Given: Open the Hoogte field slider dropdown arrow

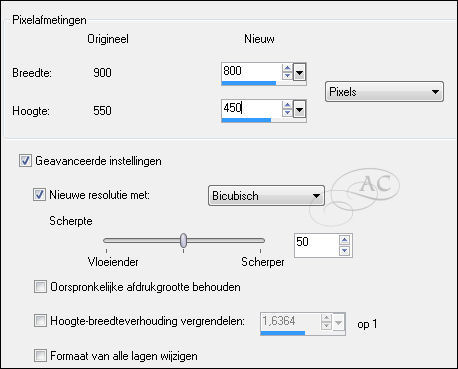Looking at the screenshot, I should [x=299, y=109].
